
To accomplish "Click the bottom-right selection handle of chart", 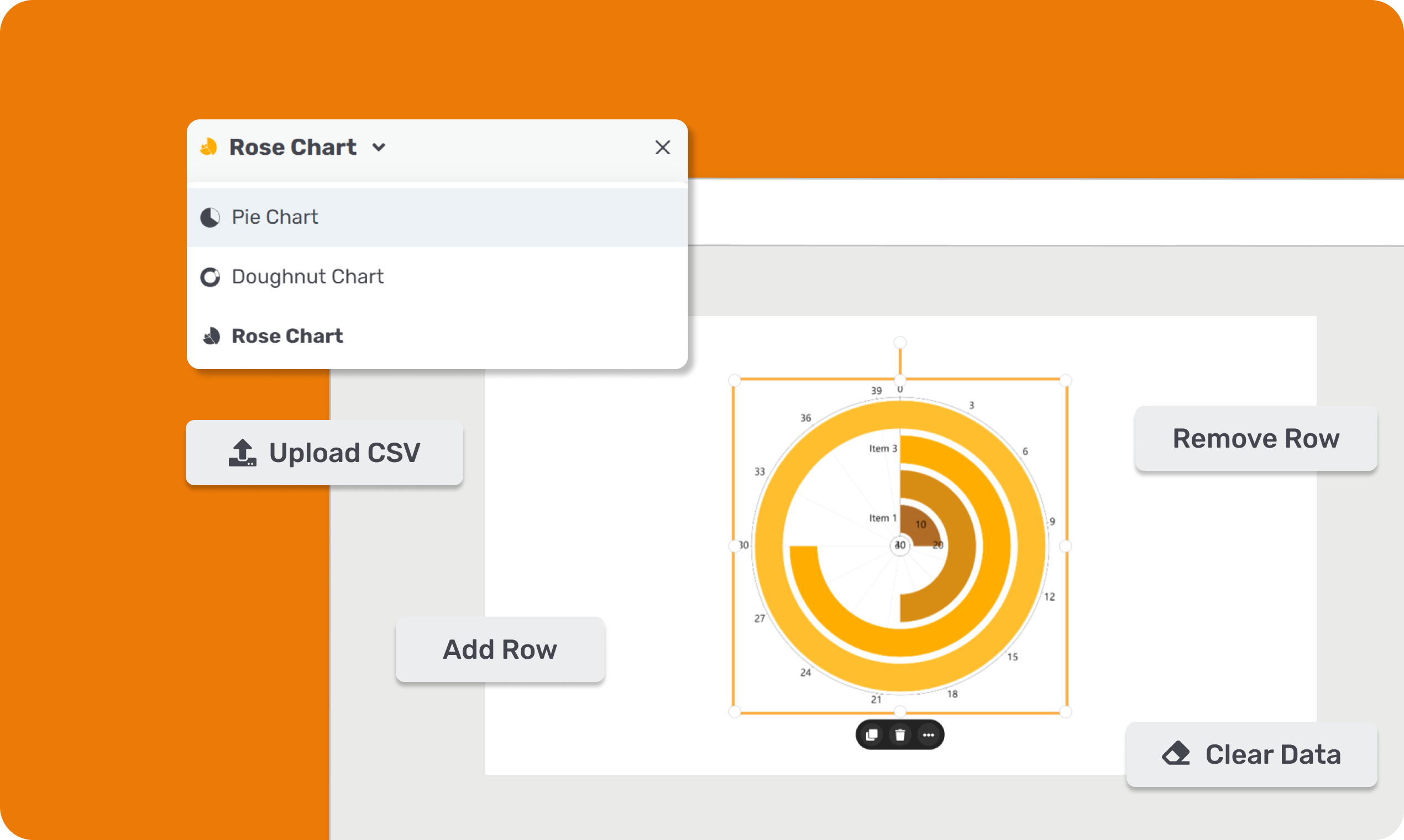I will tap(1066, 711).
